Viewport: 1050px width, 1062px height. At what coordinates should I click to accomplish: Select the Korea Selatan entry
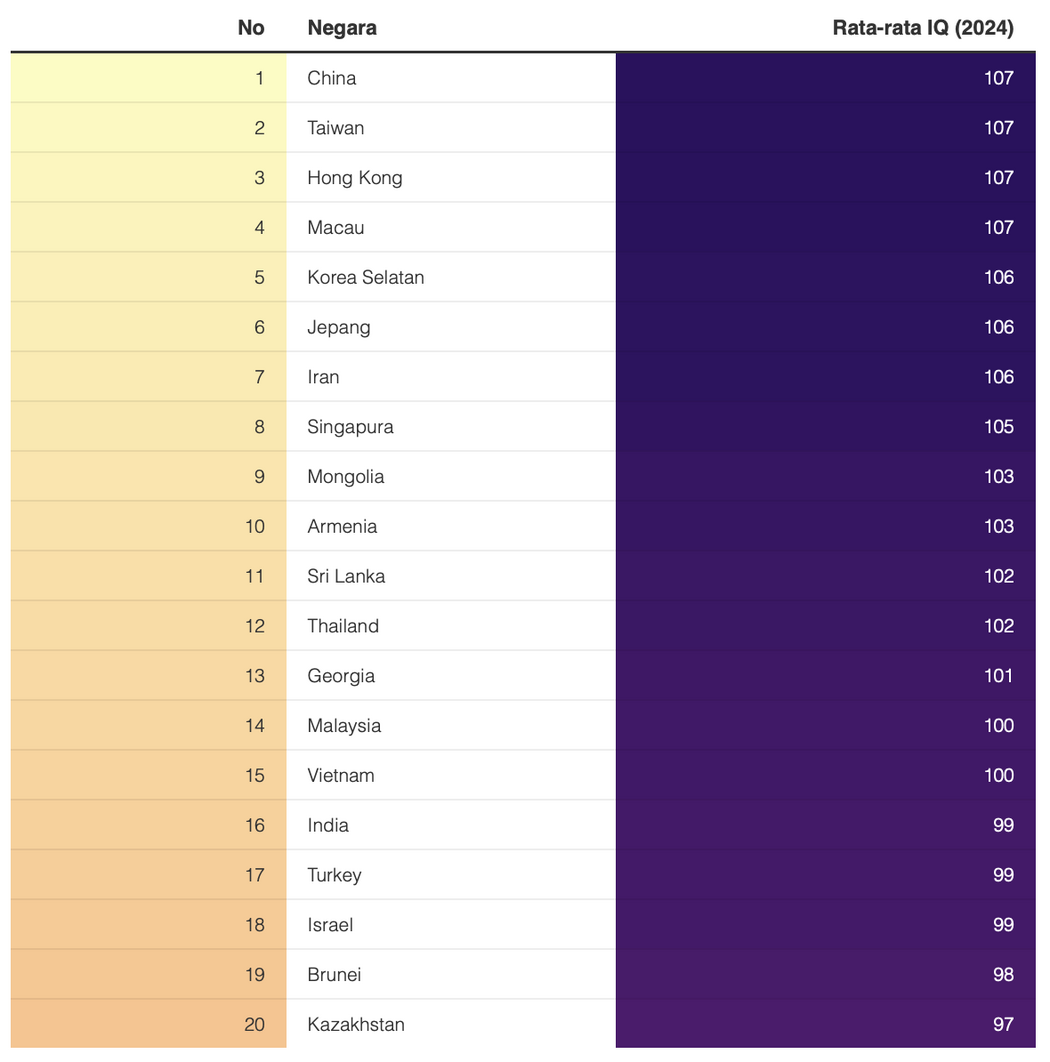(451, 277)
